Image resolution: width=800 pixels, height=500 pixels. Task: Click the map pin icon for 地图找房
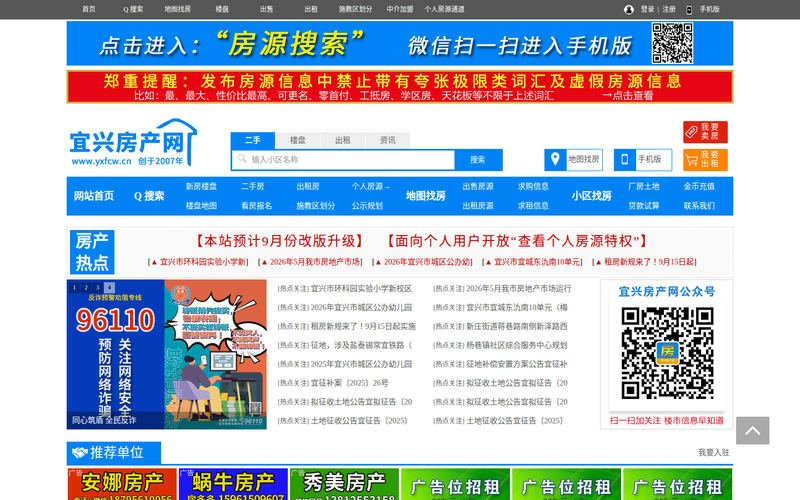pyautogui.click(x=555, y=159)
